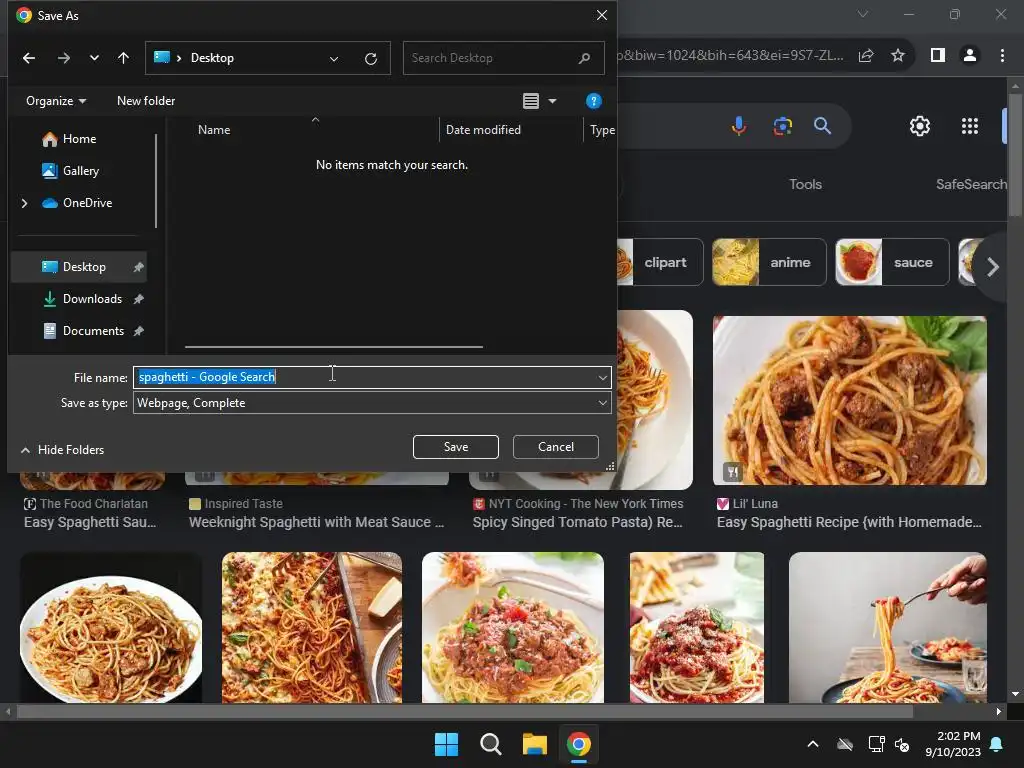Expand address bar previous locations dropdown
Screen dimensions: 1024x768
(334, 59)
